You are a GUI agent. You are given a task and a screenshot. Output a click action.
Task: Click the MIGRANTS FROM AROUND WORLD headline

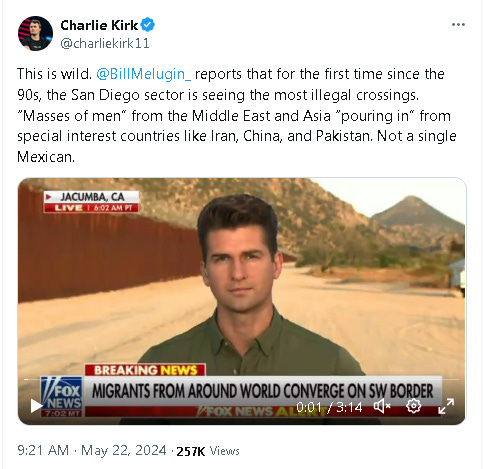pos(262,391)
